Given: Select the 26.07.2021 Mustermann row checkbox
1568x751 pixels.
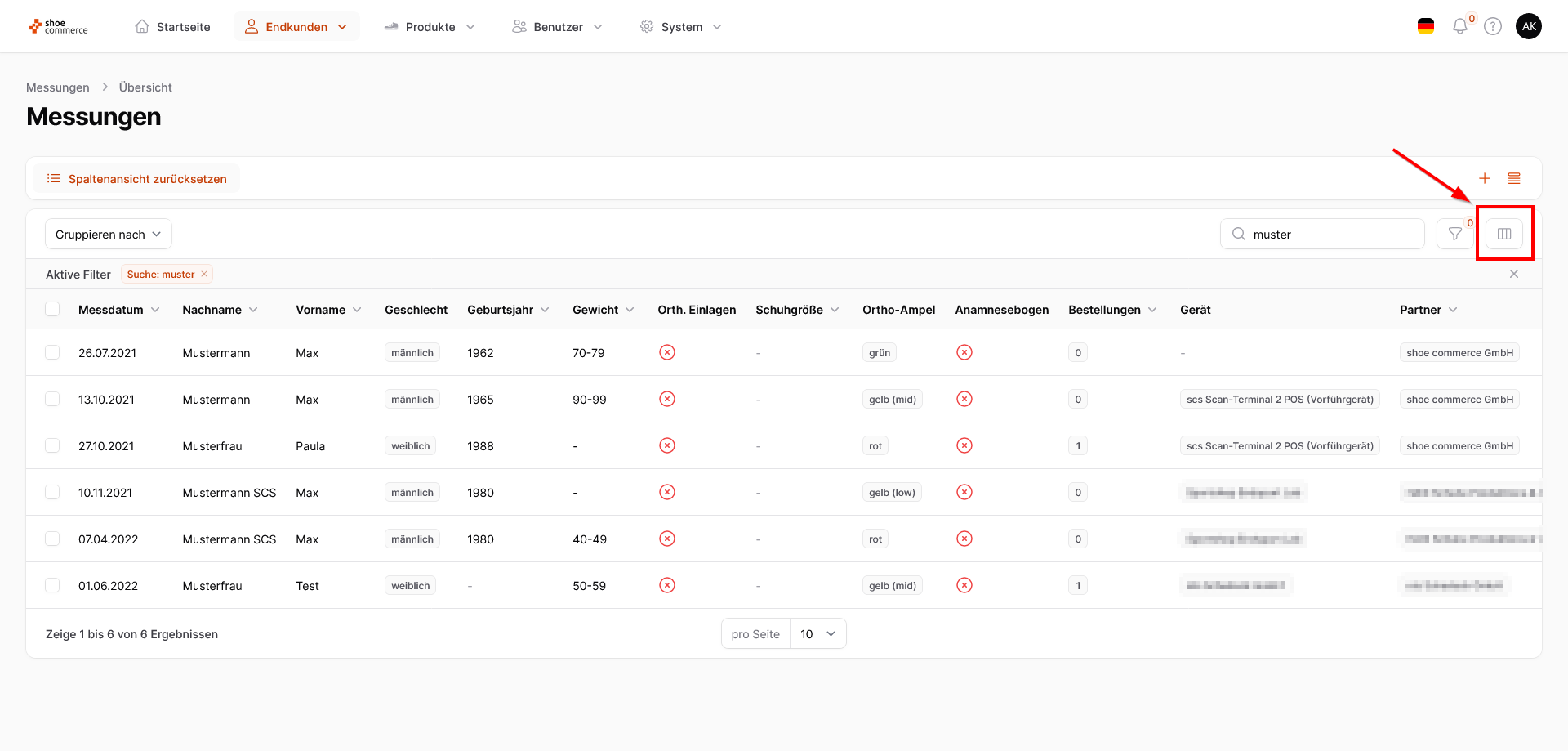Looking at the screenshot, I should pos(52,352).
